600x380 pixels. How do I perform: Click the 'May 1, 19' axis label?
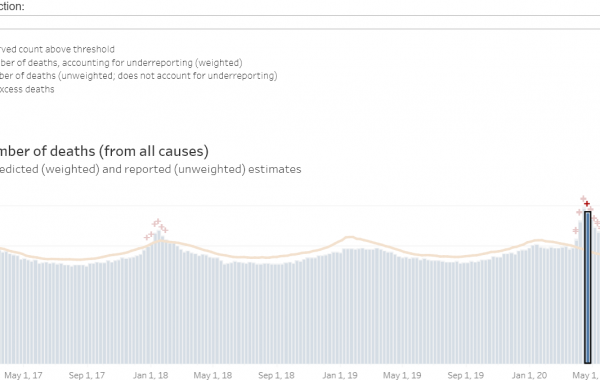click(x=402, y=375)
